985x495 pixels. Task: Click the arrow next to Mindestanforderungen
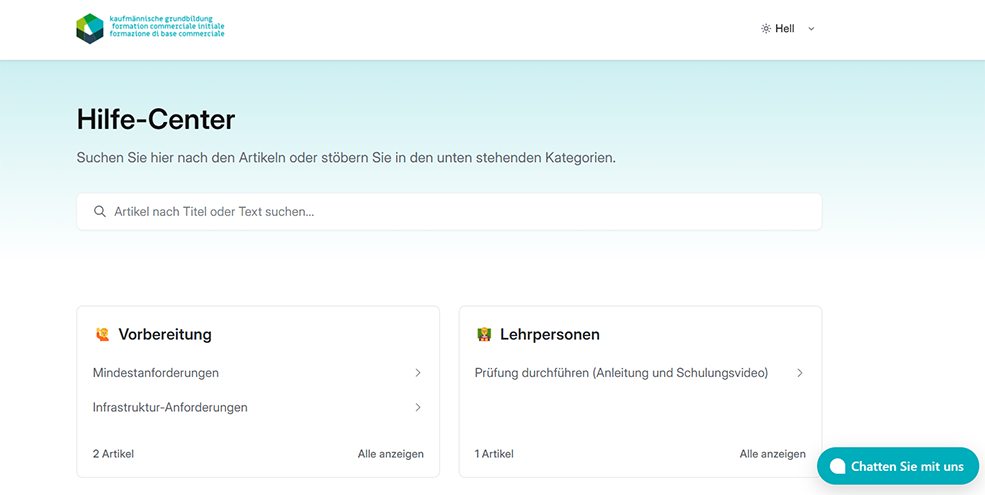point(418,373)
